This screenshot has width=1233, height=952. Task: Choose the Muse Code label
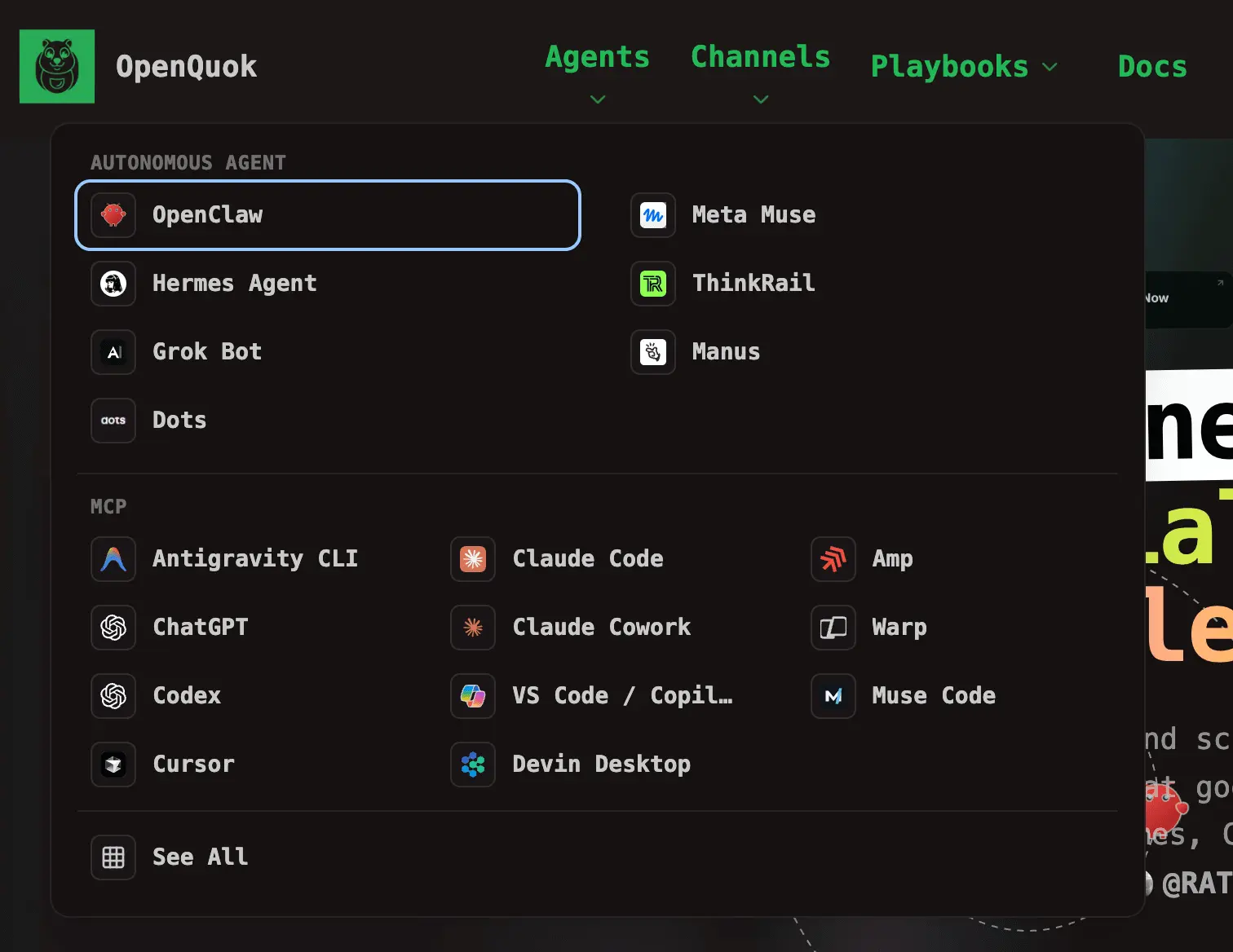934,696
